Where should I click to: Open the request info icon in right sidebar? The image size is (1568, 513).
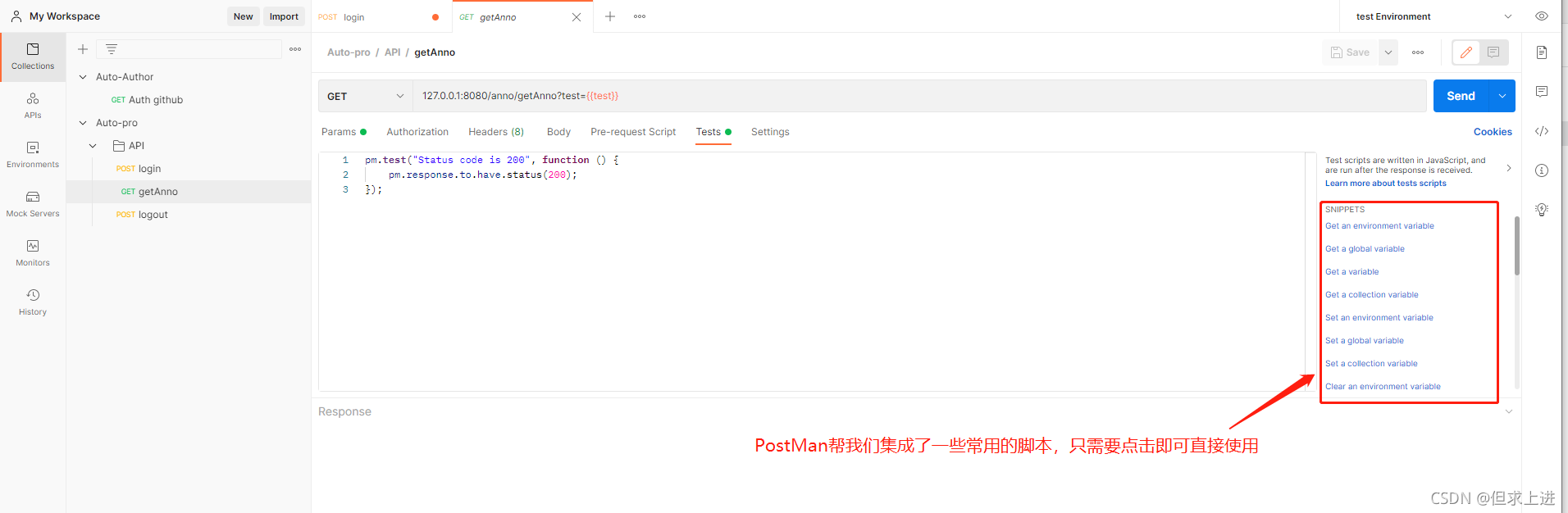1542,170
